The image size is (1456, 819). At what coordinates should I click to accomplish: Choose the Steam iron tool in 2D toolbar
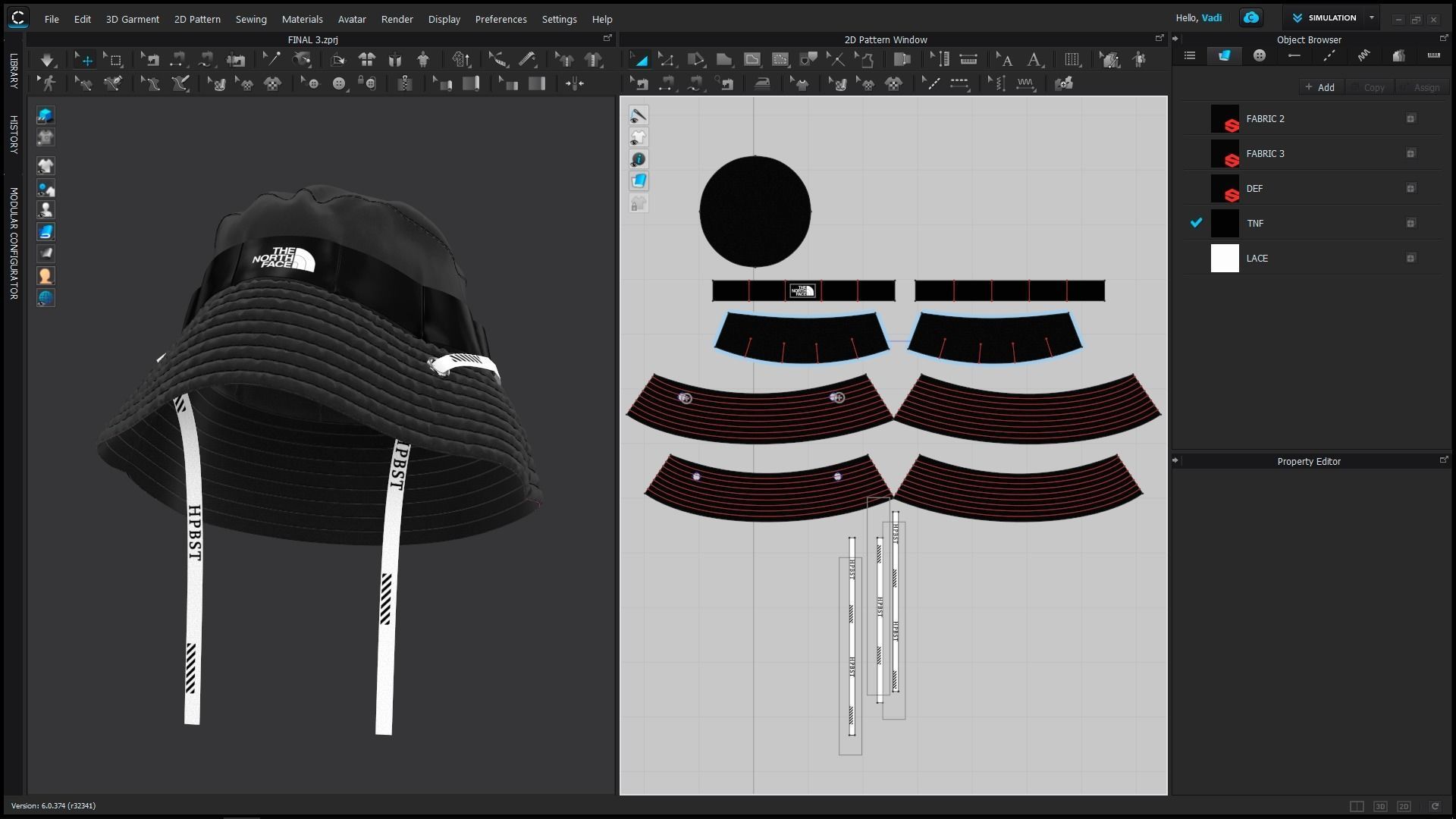point(762,83)
